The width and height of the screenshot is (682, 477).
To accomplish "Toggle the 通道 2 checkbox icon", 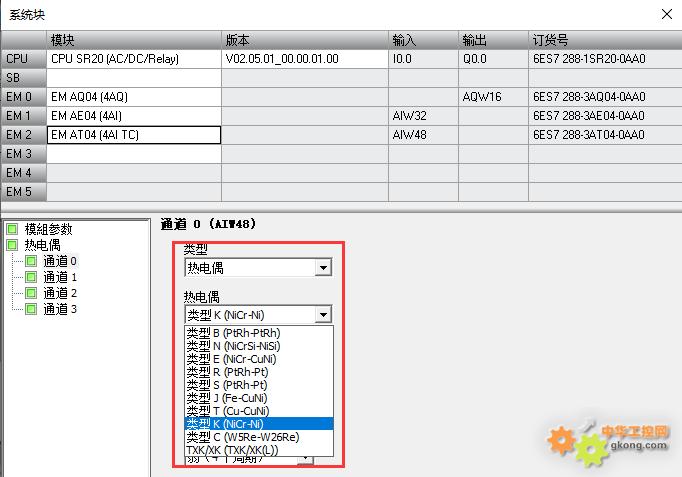I will tap(31, 293).
